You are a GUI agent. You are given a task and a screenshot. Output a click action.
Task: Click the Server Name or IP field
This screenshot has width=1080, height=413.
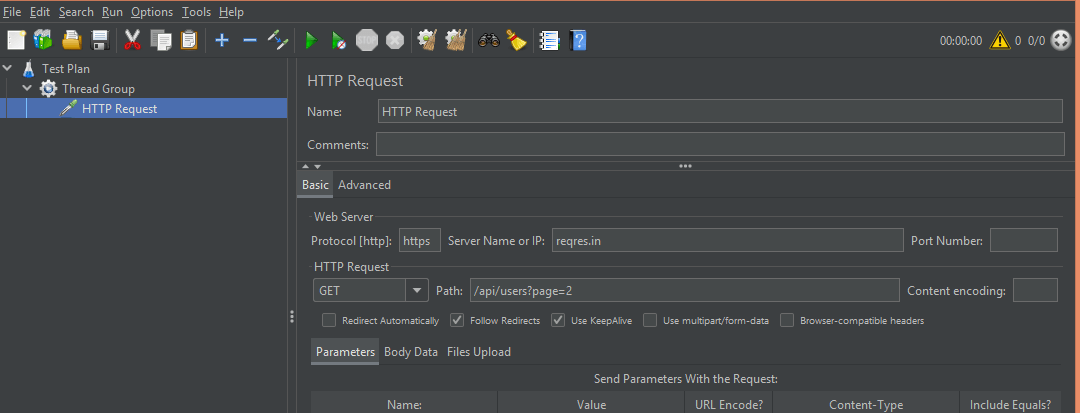(727, 241)
